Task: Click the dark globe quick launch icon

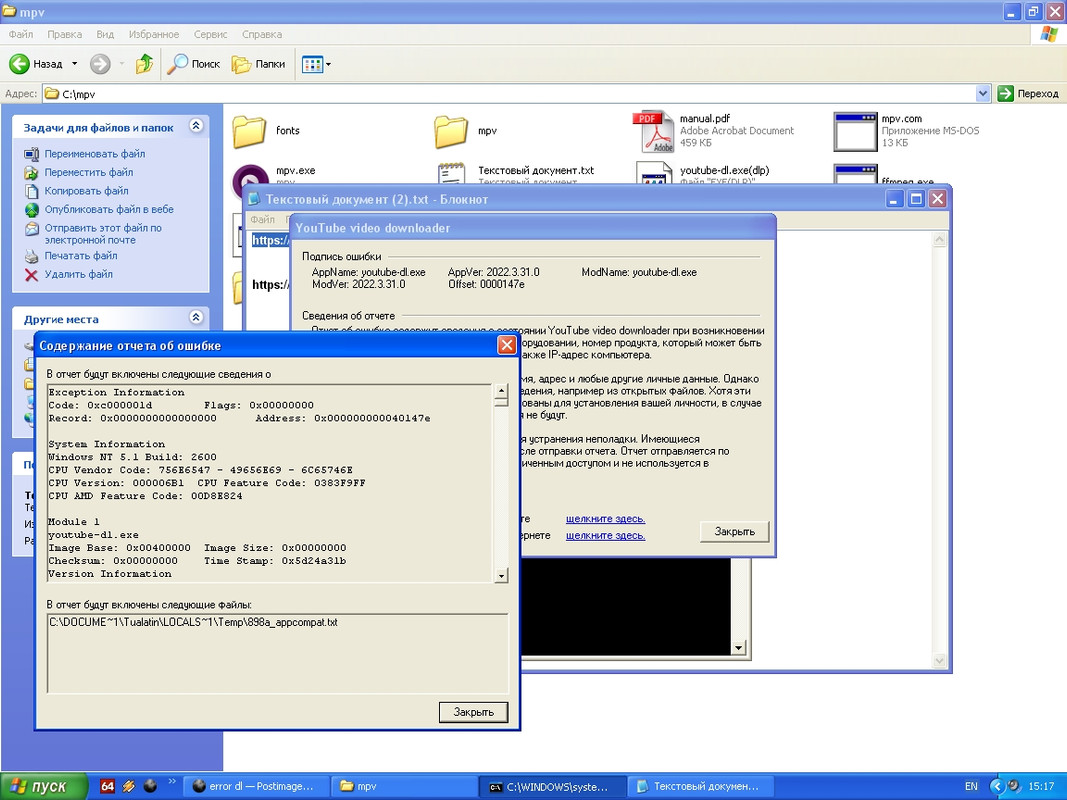Action: pos(150,786)
